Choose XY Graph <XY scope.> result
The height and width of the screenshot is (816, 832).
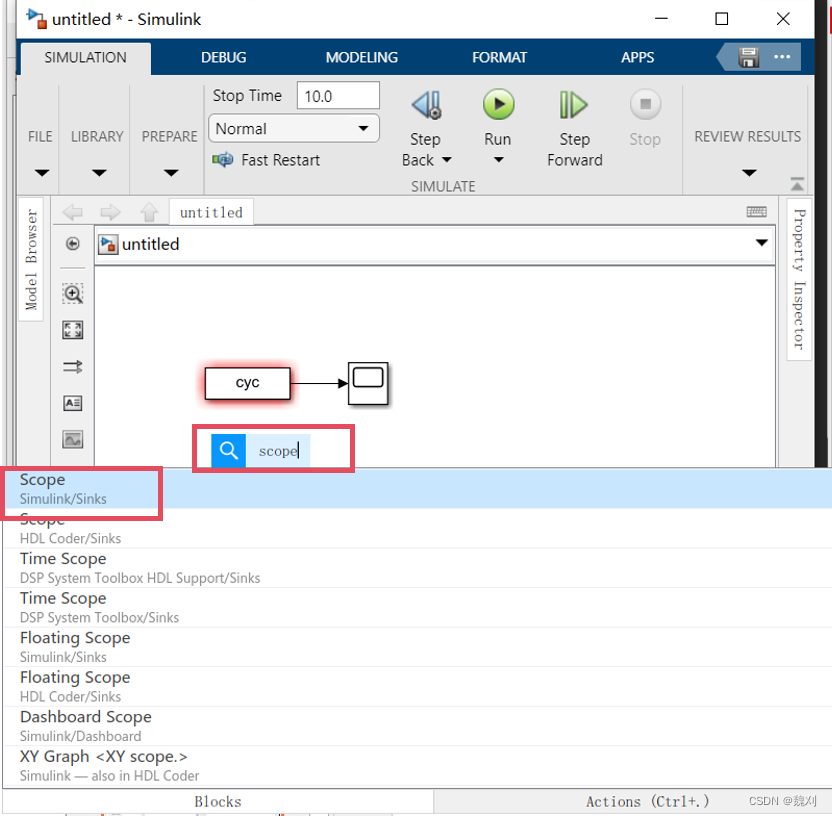tap(418, 766)
